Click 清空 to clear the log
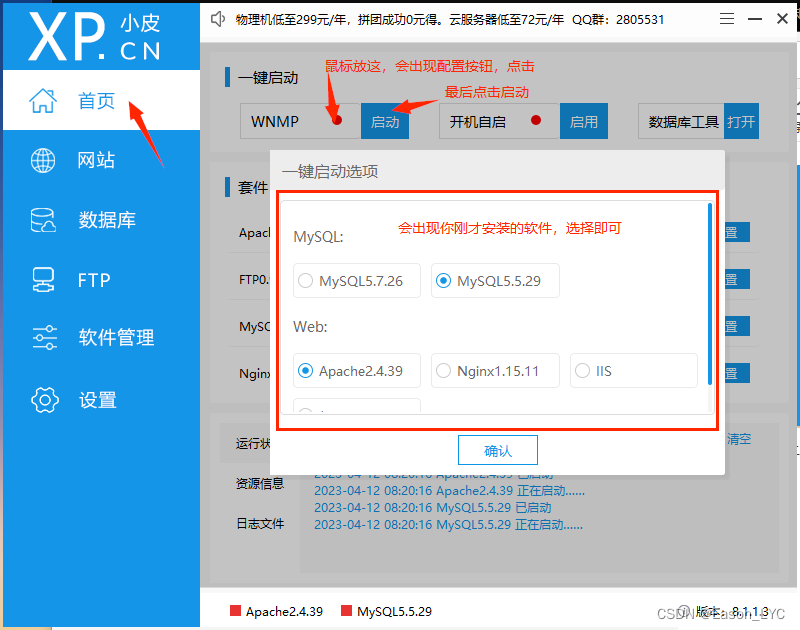 [738, 439]
